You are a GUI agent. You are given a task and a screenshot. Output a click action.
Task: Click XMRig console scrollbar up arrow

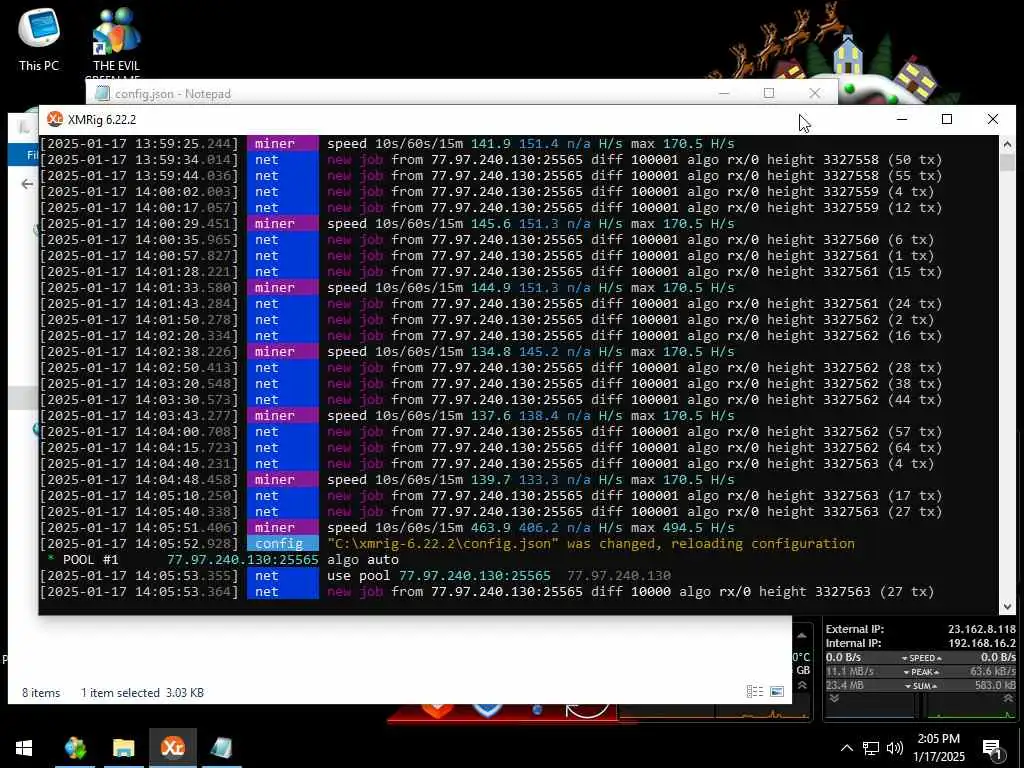click(1007, 143)
